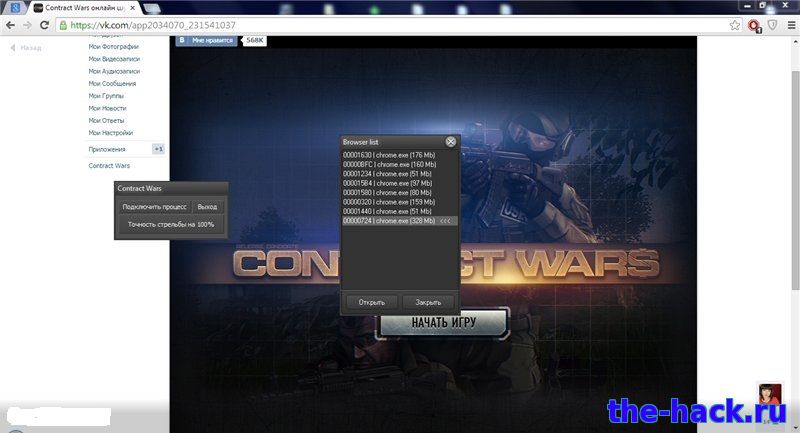Select process 00000724 chrome.exe (328 Mb)

tap(399, 221)
